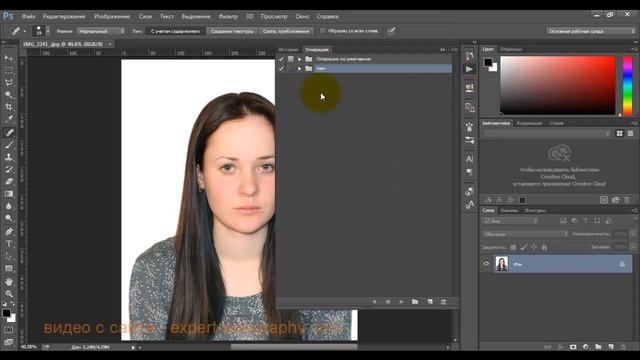Viewport: 640px width, 360px height.
Task: Select the Rectangular Marquee tool
Action: (x=9, y=70)
